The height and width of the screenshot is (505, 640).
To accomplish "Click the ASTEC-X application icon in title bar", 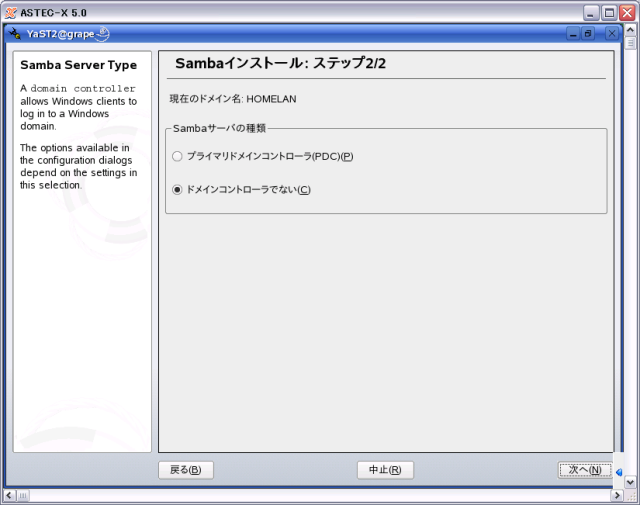I will click(x=11, y=13).
